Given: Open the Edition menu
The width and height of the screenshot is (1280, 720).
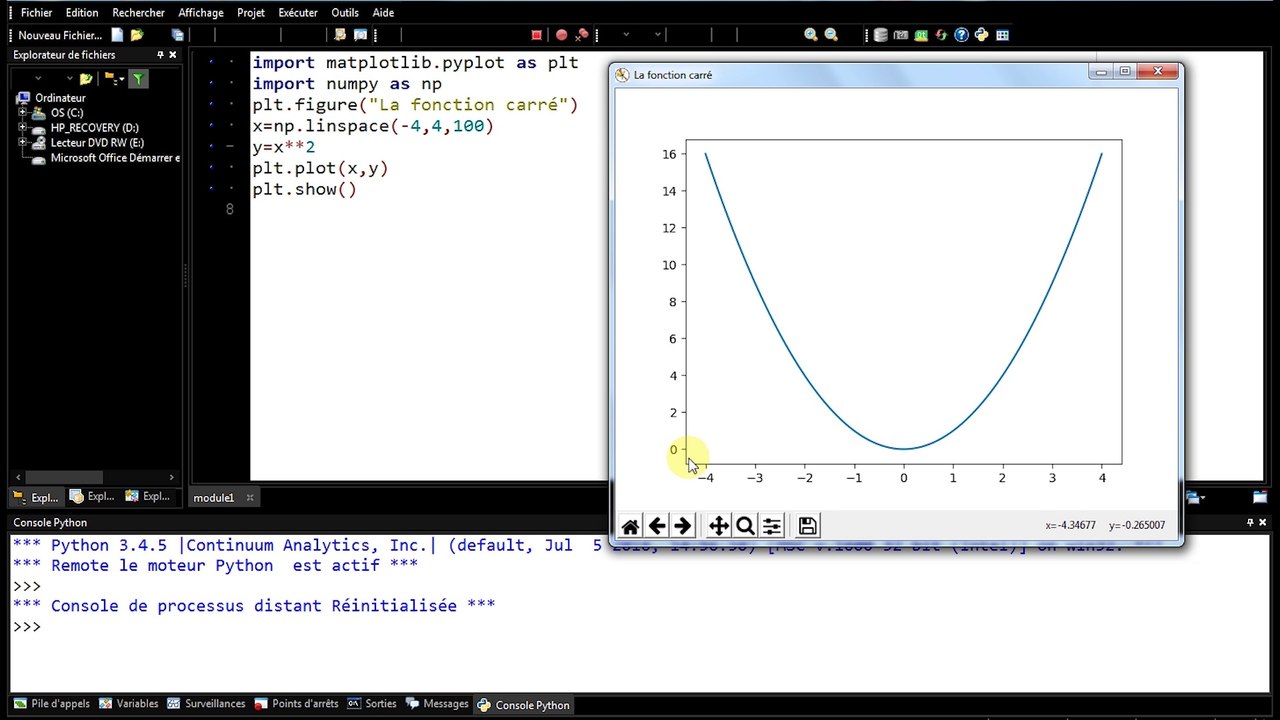Looking at the screenshot, I should pyautogui.click(x=82, y=13).
